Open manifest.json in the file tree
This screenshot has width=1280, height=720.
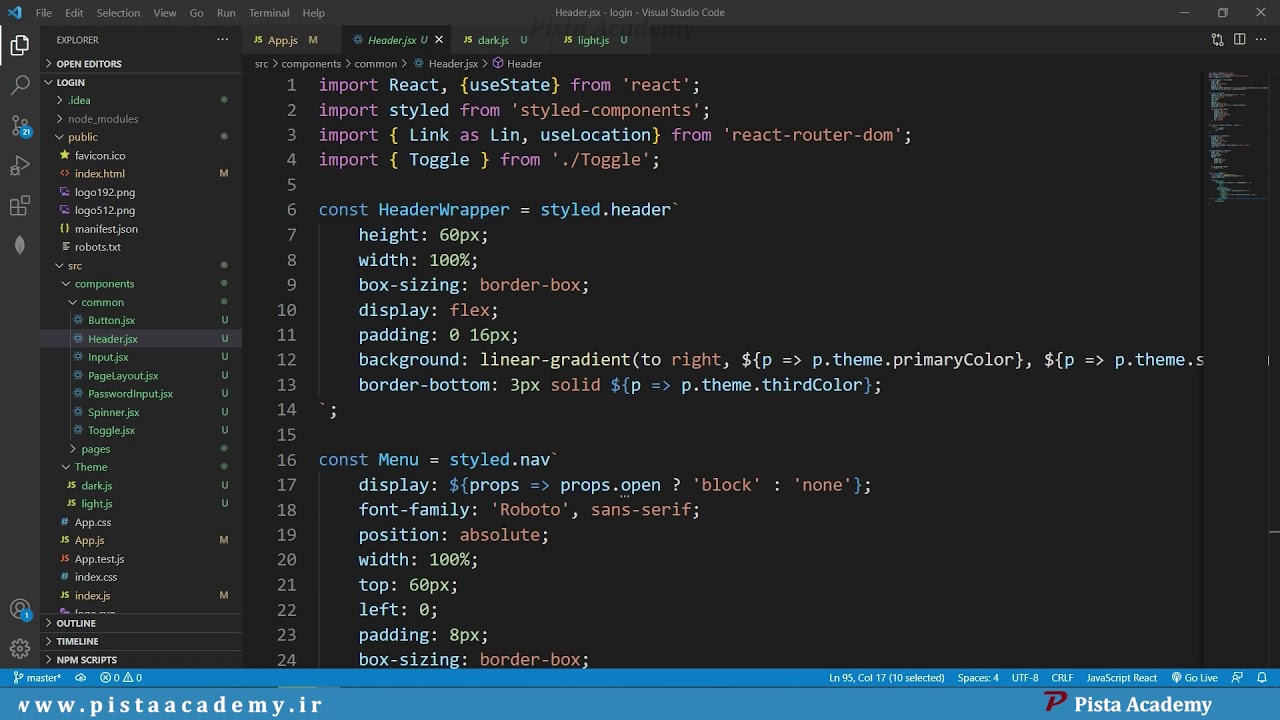point(141,229)
